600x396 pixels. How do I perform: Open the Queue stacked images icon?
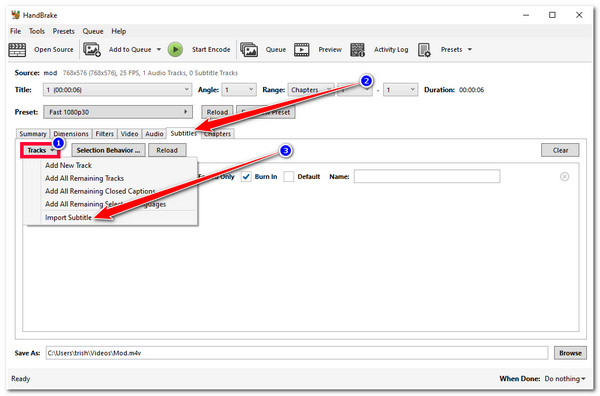click(249, 50)
